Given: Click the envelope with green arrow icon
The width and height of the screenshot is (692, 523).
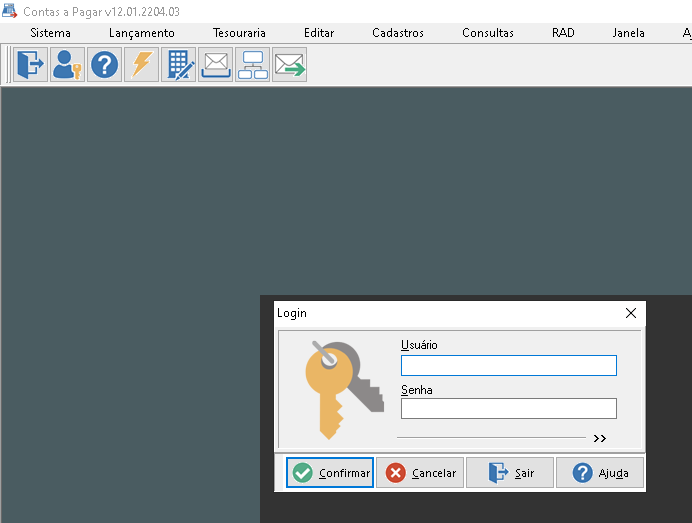Looking at the screenshot, I should (290, 65).
